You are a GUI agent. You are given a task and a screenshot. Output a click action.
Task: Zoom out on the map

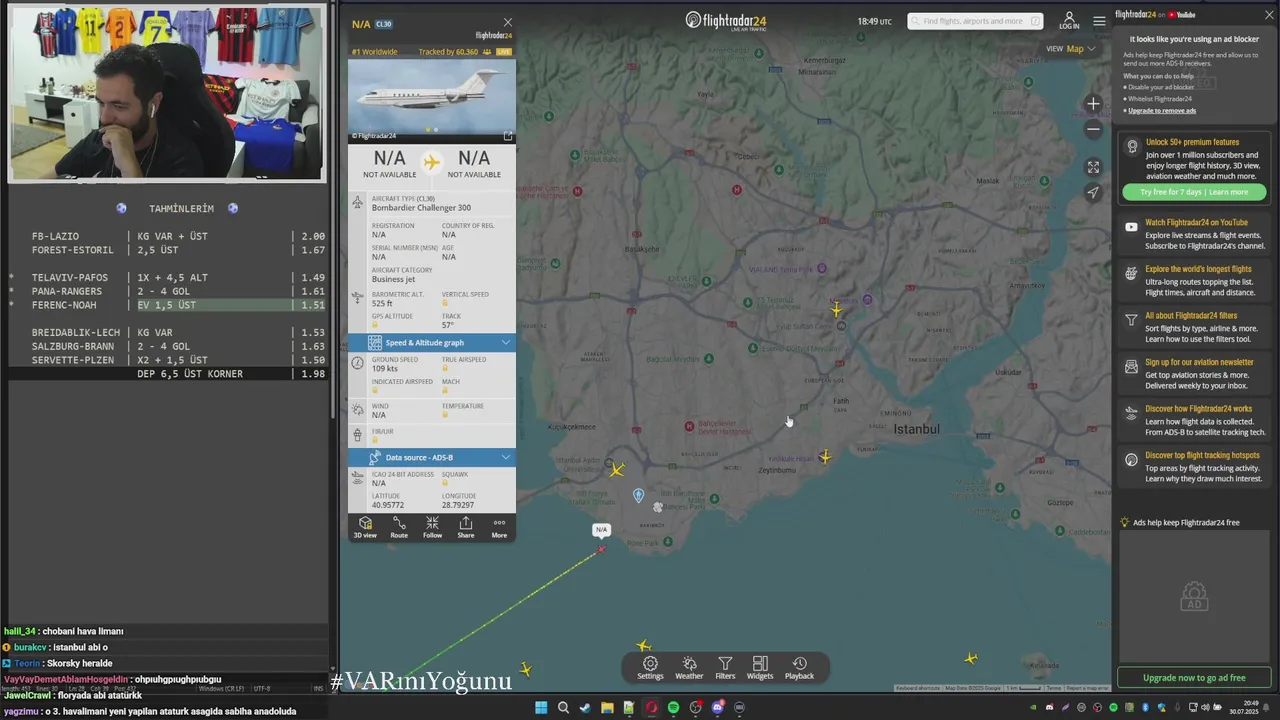coord(1093,129)
